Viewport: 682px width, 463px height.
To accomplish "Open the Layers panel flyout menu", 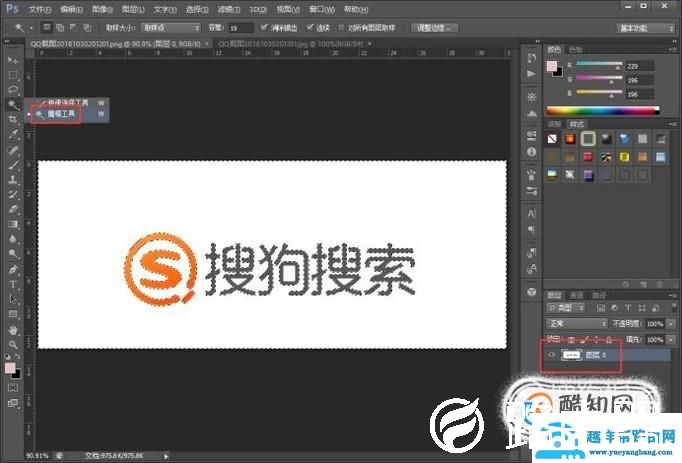I will pyautogui.click(x=673, y=295).
